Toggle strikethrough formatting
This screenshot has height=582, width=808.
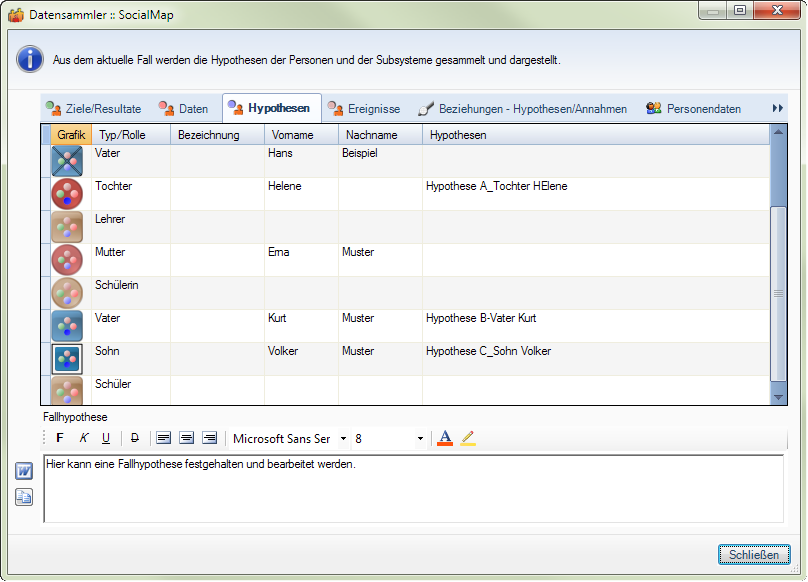coord(134,438)
